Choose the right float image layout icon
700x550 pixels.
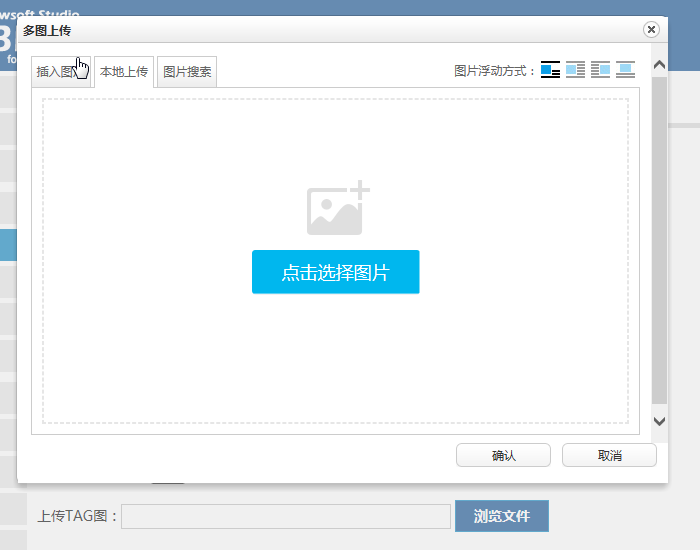(x=600, y=70)
